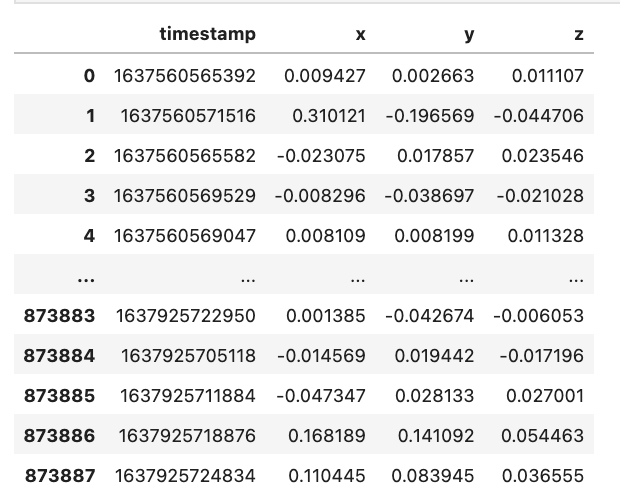Click the x value -0.014569

[x=321, y=356]
